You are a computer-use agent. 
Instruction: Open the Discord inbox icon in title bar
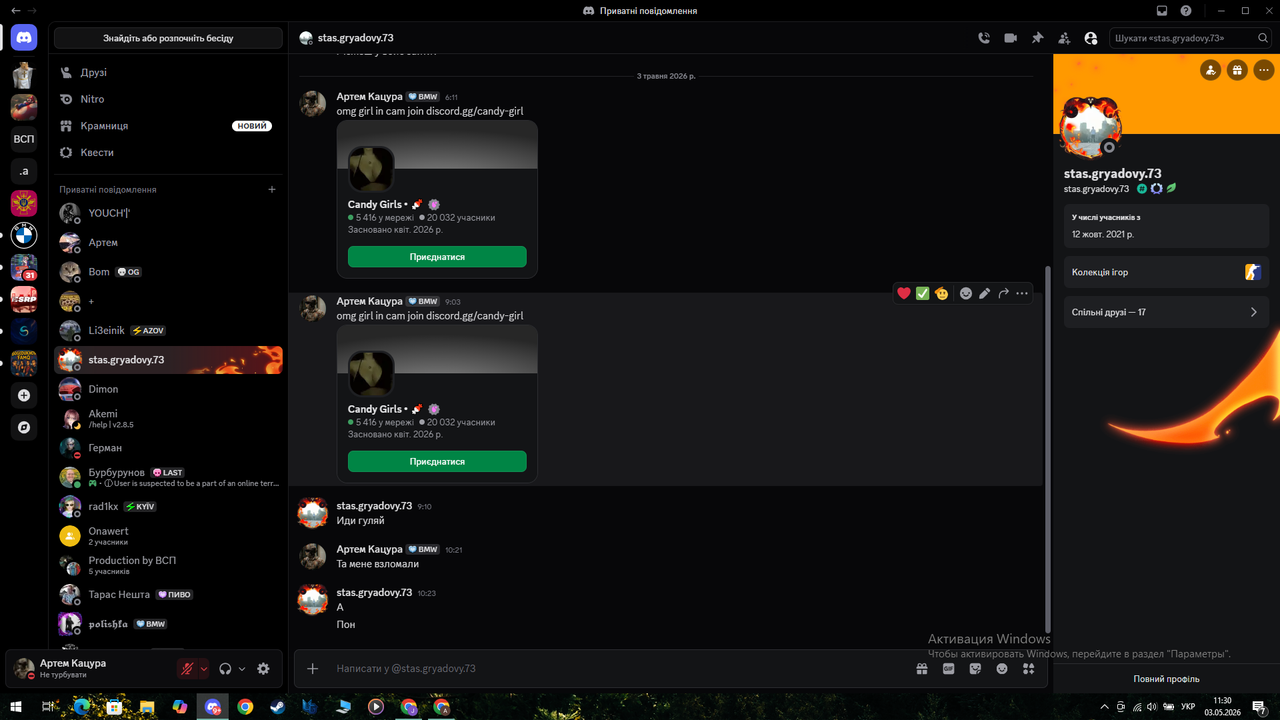(1162, 11)
